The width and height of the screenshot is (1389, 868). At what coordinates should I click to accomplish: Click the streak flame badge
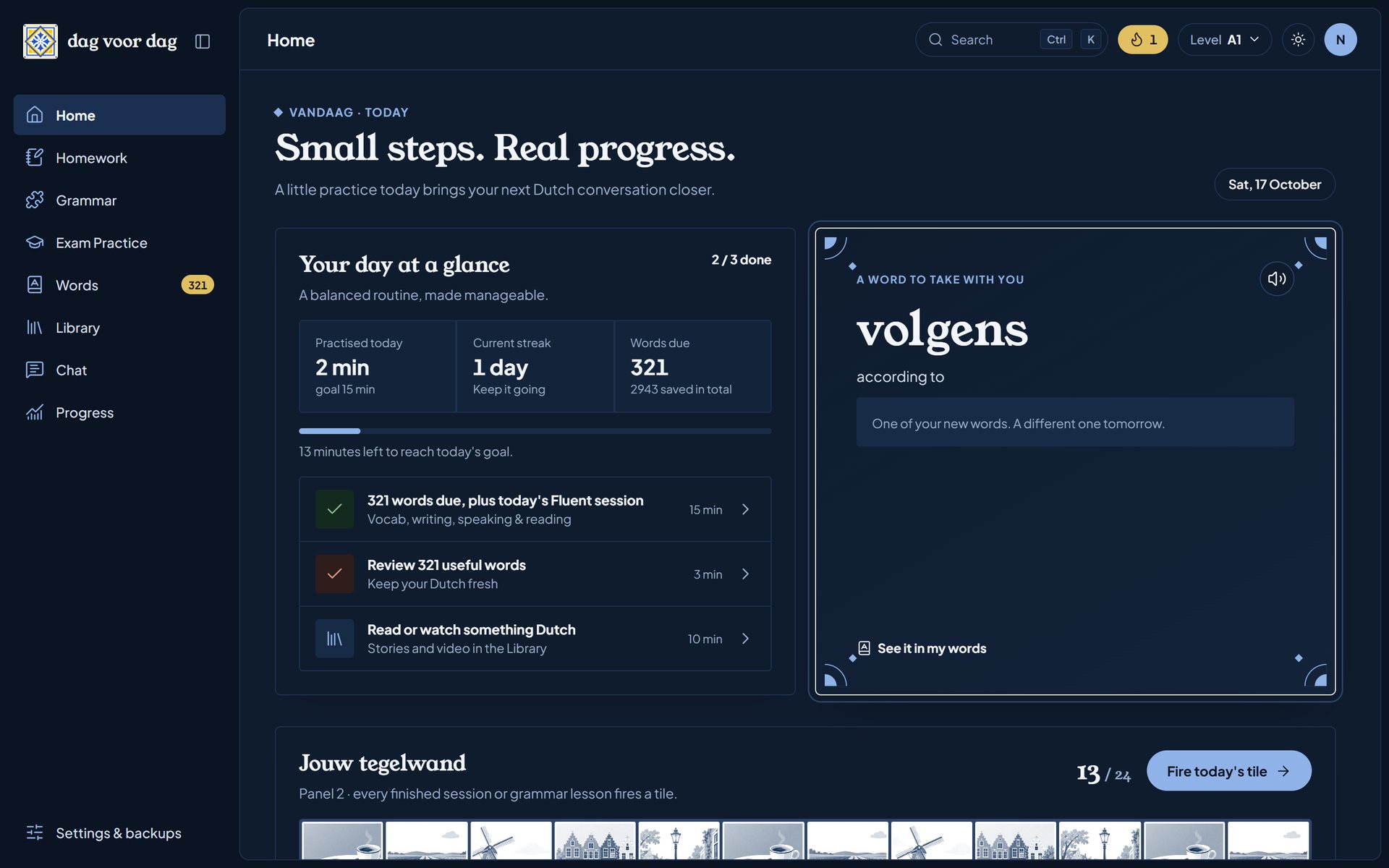coord(1142,40)
